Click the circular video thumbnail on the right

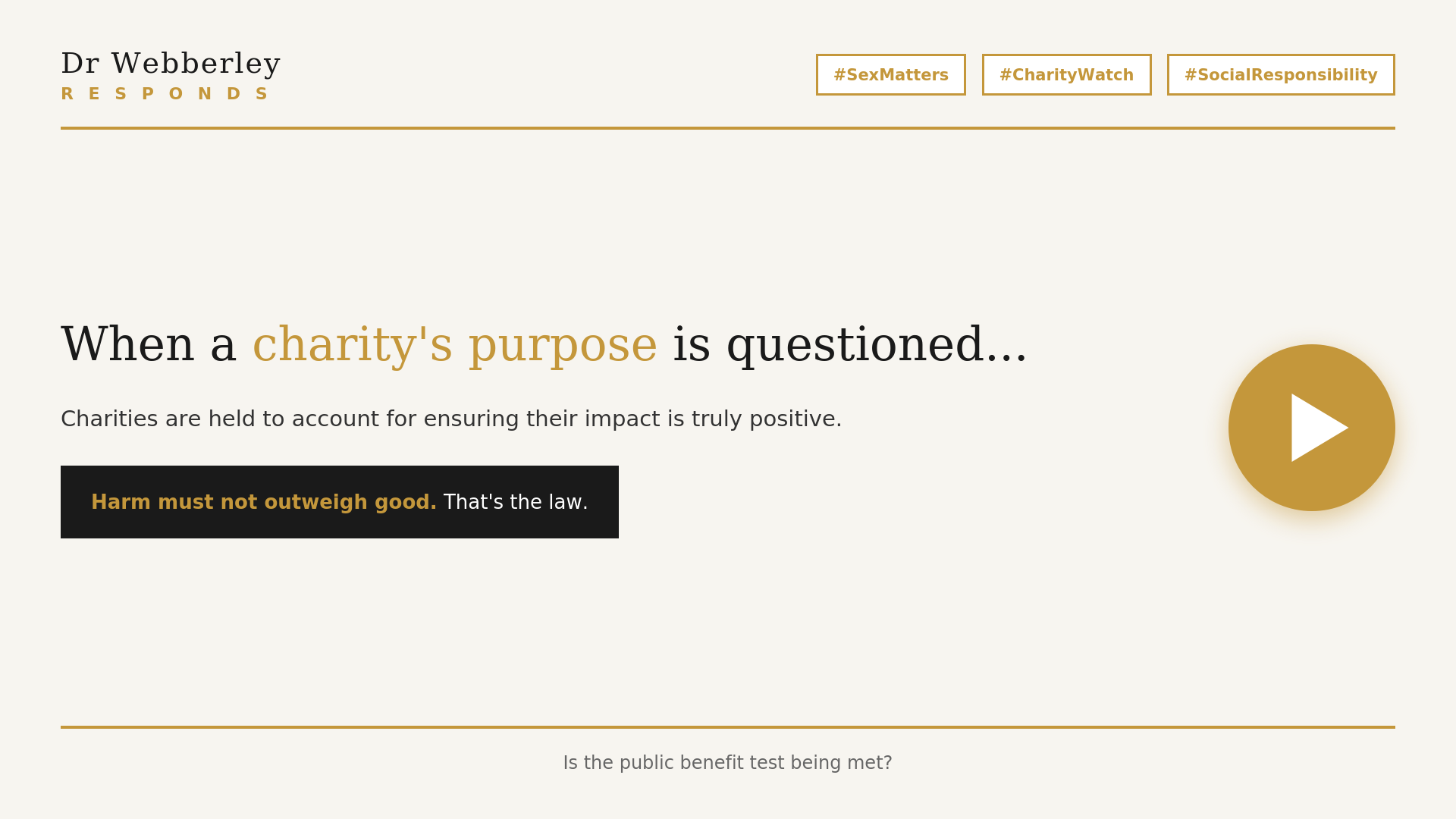point(1311,427)
